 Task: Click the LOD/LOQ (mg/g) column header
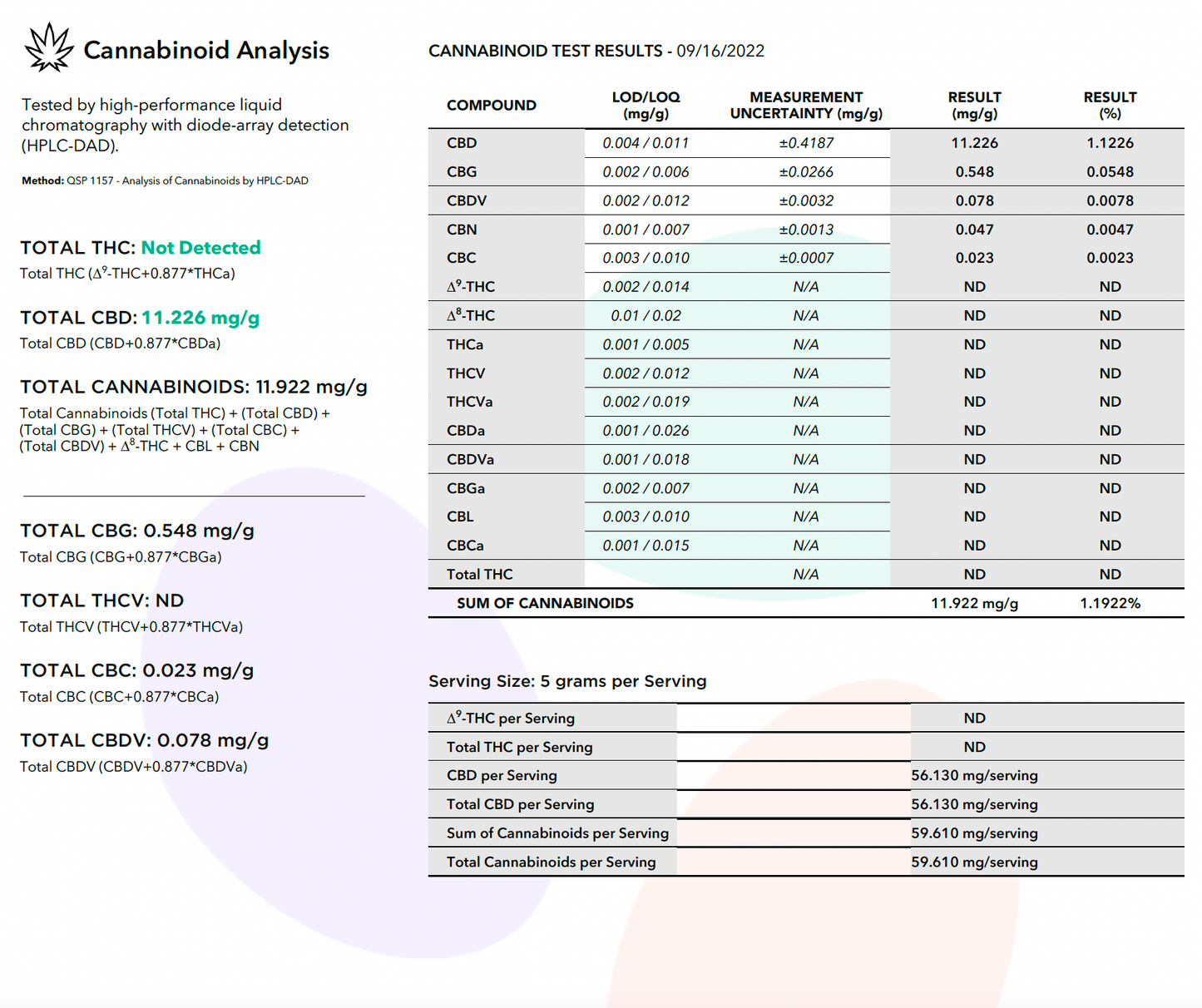click(x=646, y=106)
